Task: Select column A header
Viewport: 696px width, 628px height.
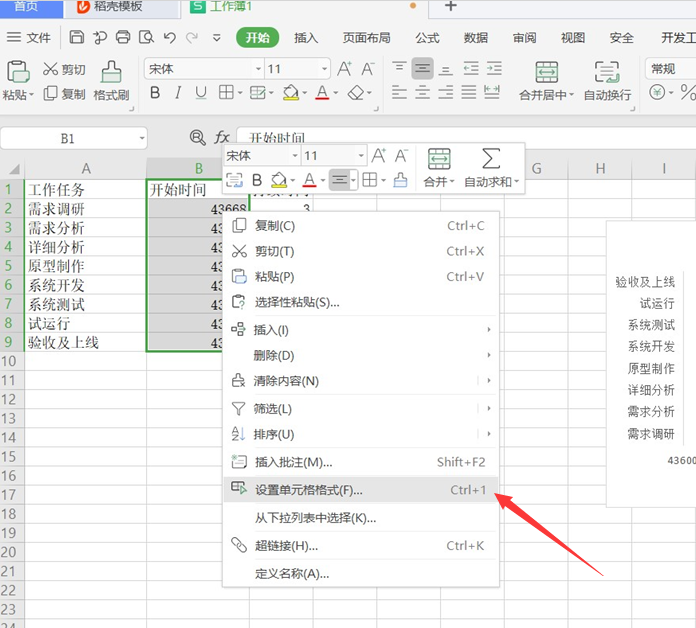Action: (86, 168)
